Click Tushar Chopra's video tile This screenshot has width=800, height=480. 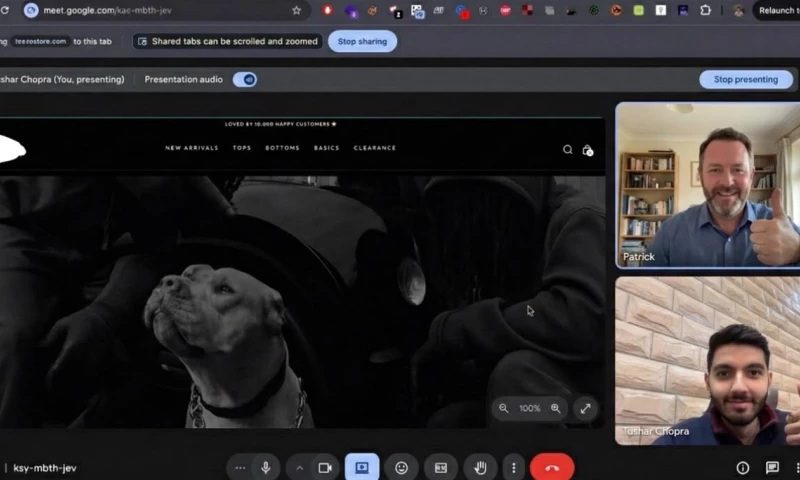708,361
